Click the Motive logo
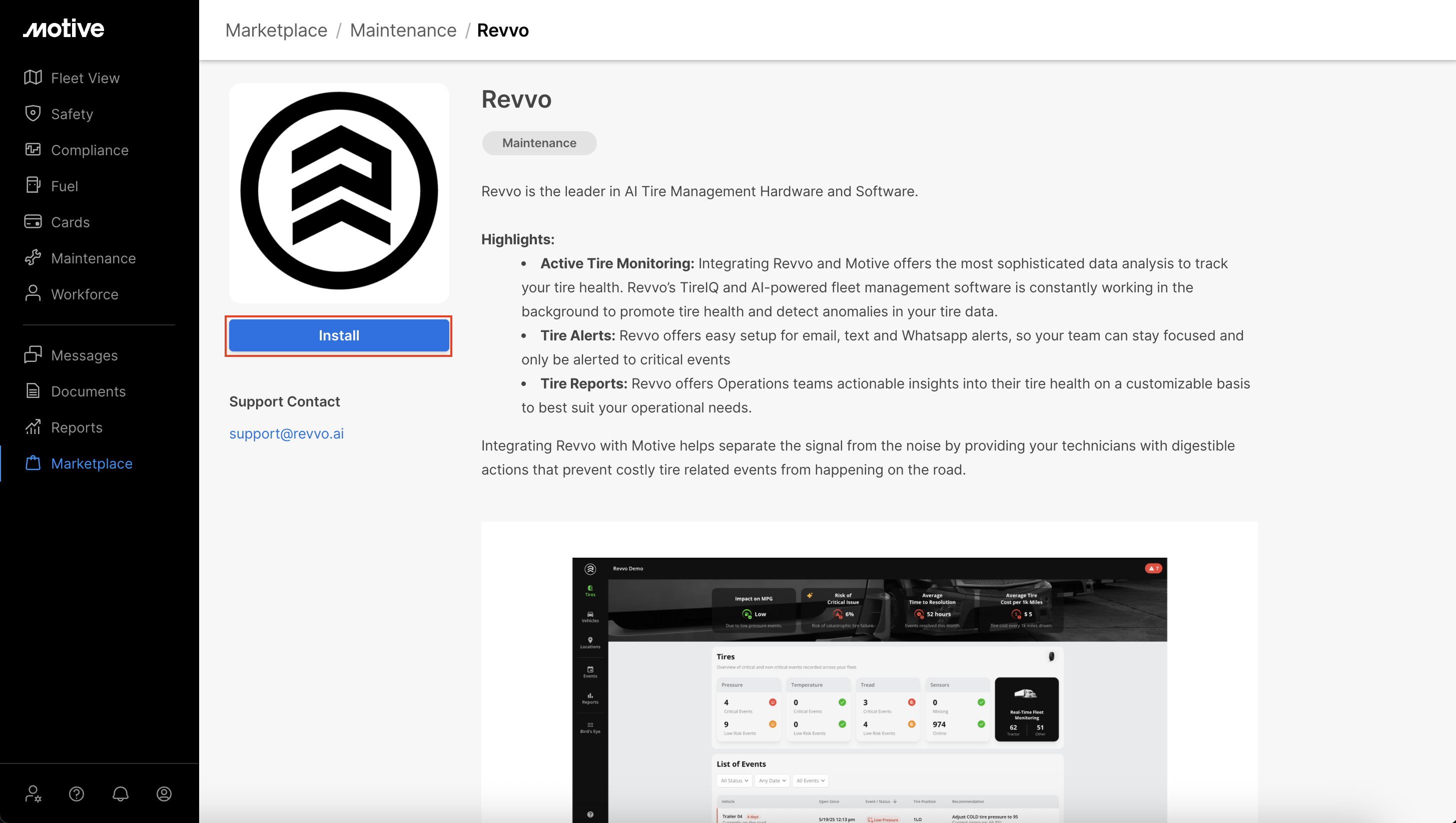 64,28
